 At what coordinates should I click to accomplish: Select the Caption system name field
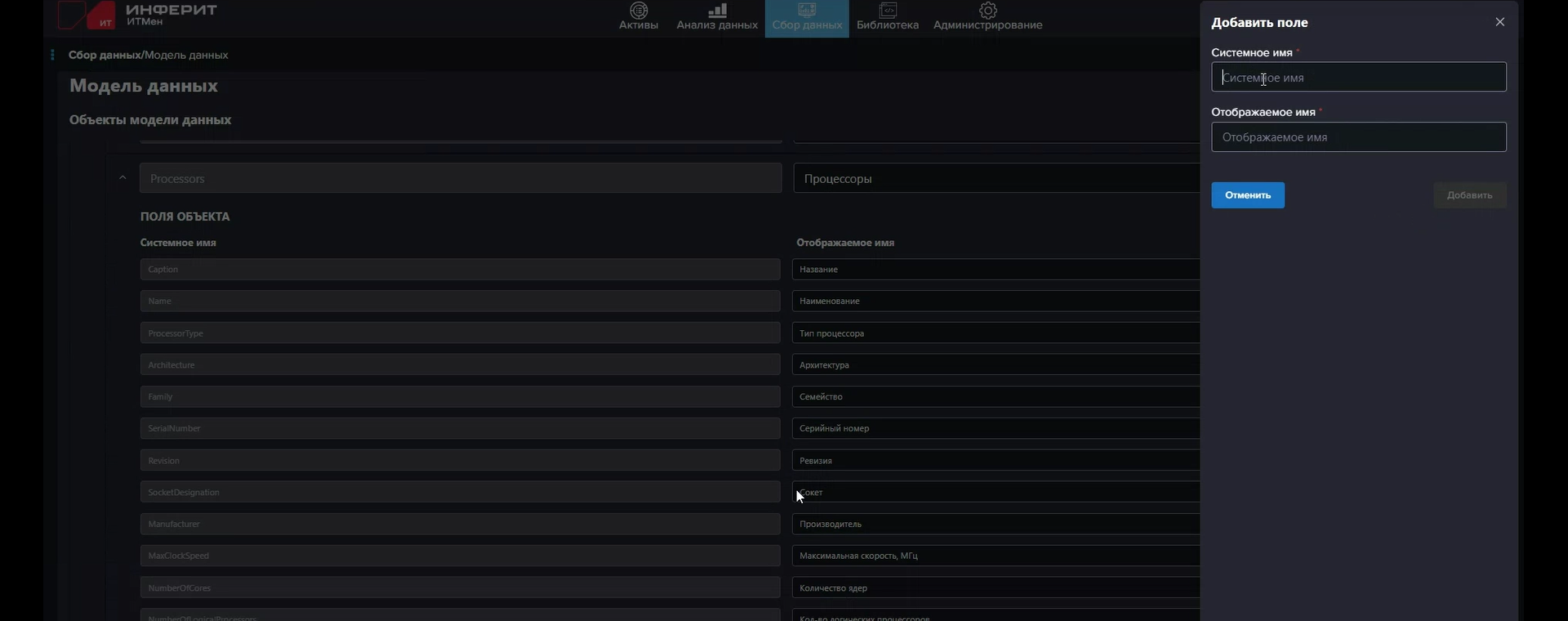(460, 270)
